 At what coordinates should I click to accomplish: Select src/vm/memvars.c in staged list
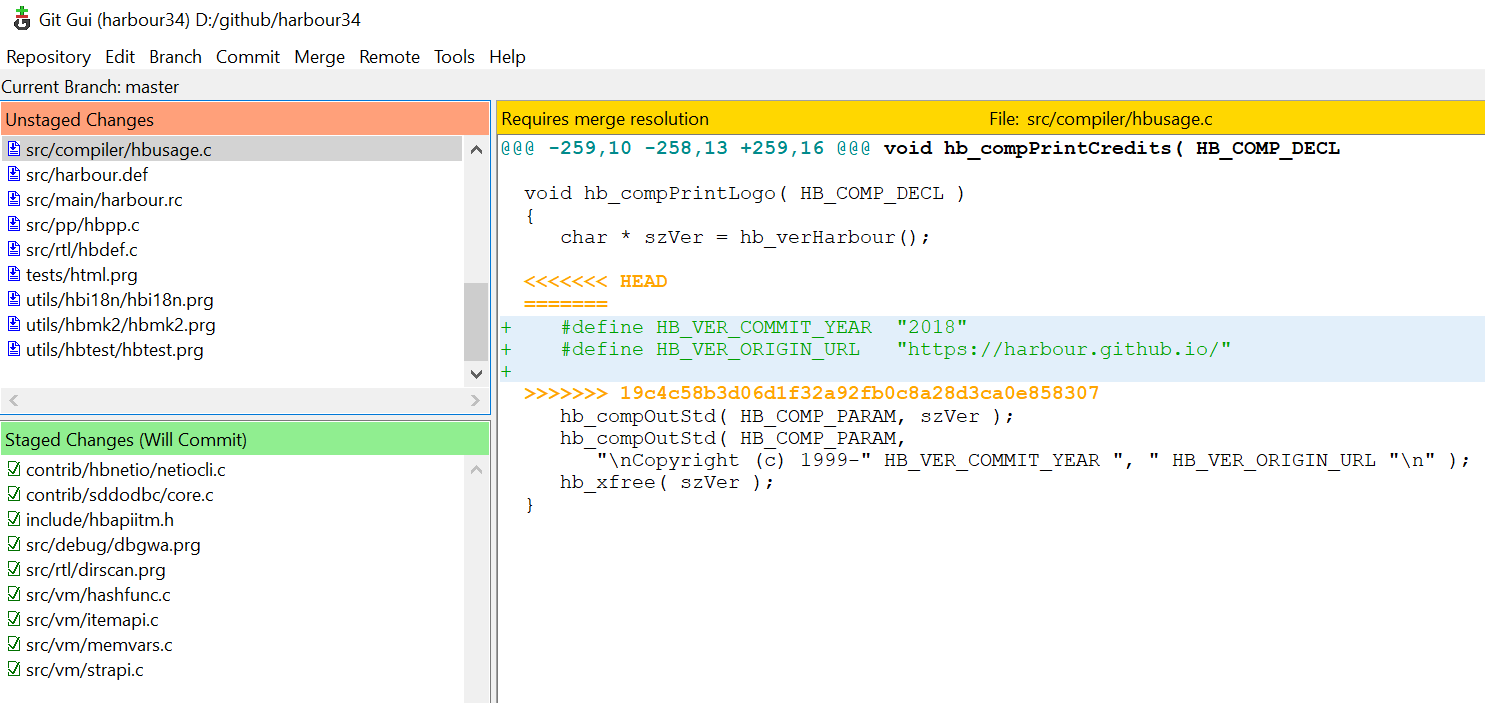(x=99, y=645)
